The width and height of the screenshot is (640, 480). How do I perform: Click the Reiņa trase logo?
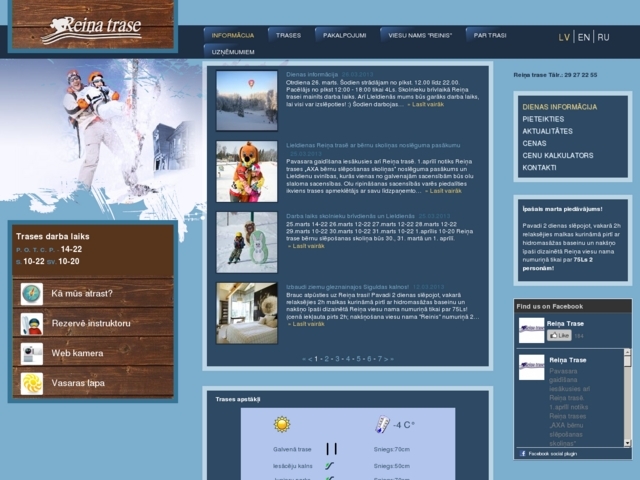tap(91, 27)
